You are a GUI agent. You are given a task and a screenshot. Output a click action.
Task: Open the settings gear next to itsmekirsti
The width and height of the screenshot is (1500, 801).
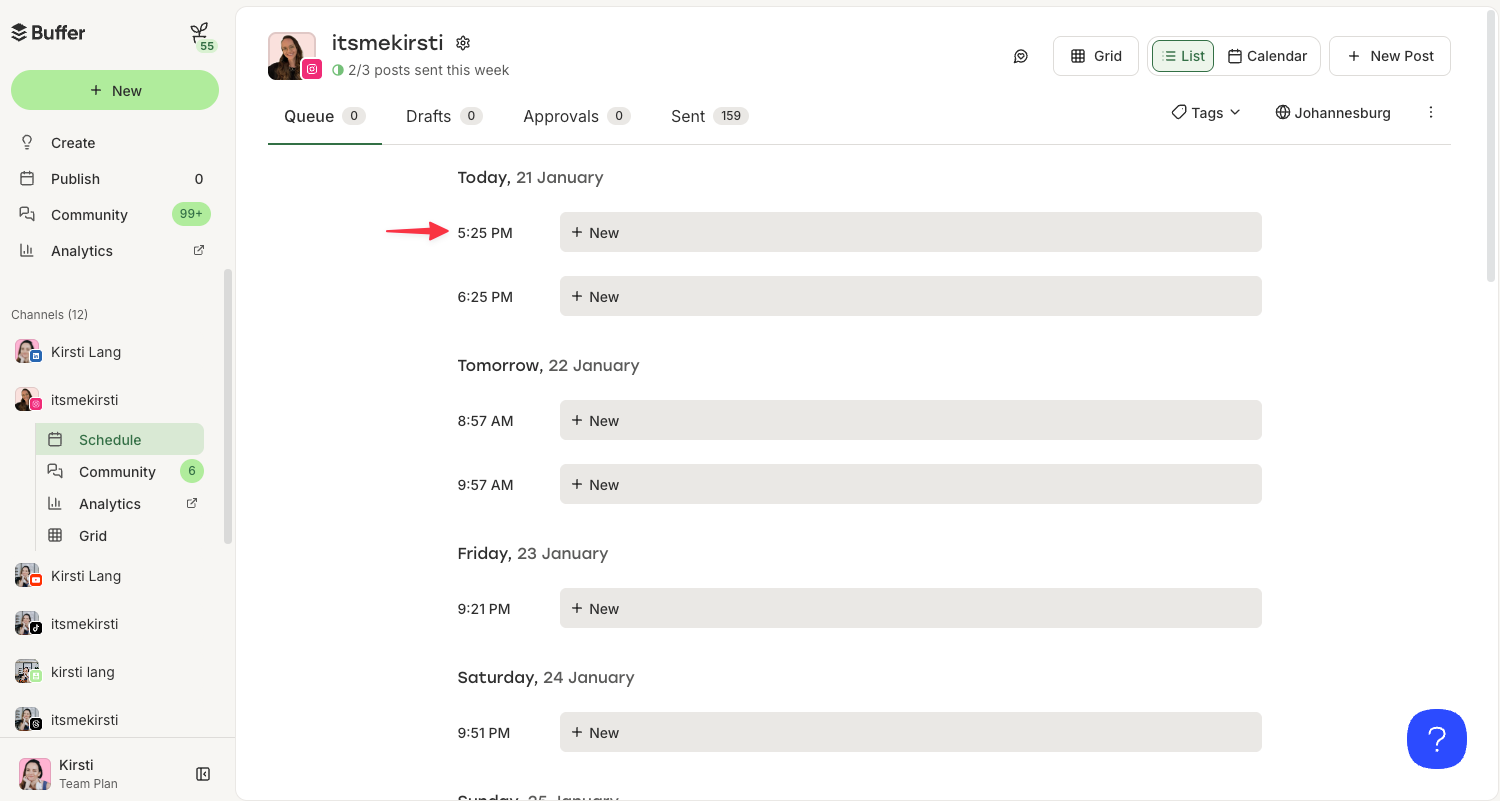pos(462,43)
